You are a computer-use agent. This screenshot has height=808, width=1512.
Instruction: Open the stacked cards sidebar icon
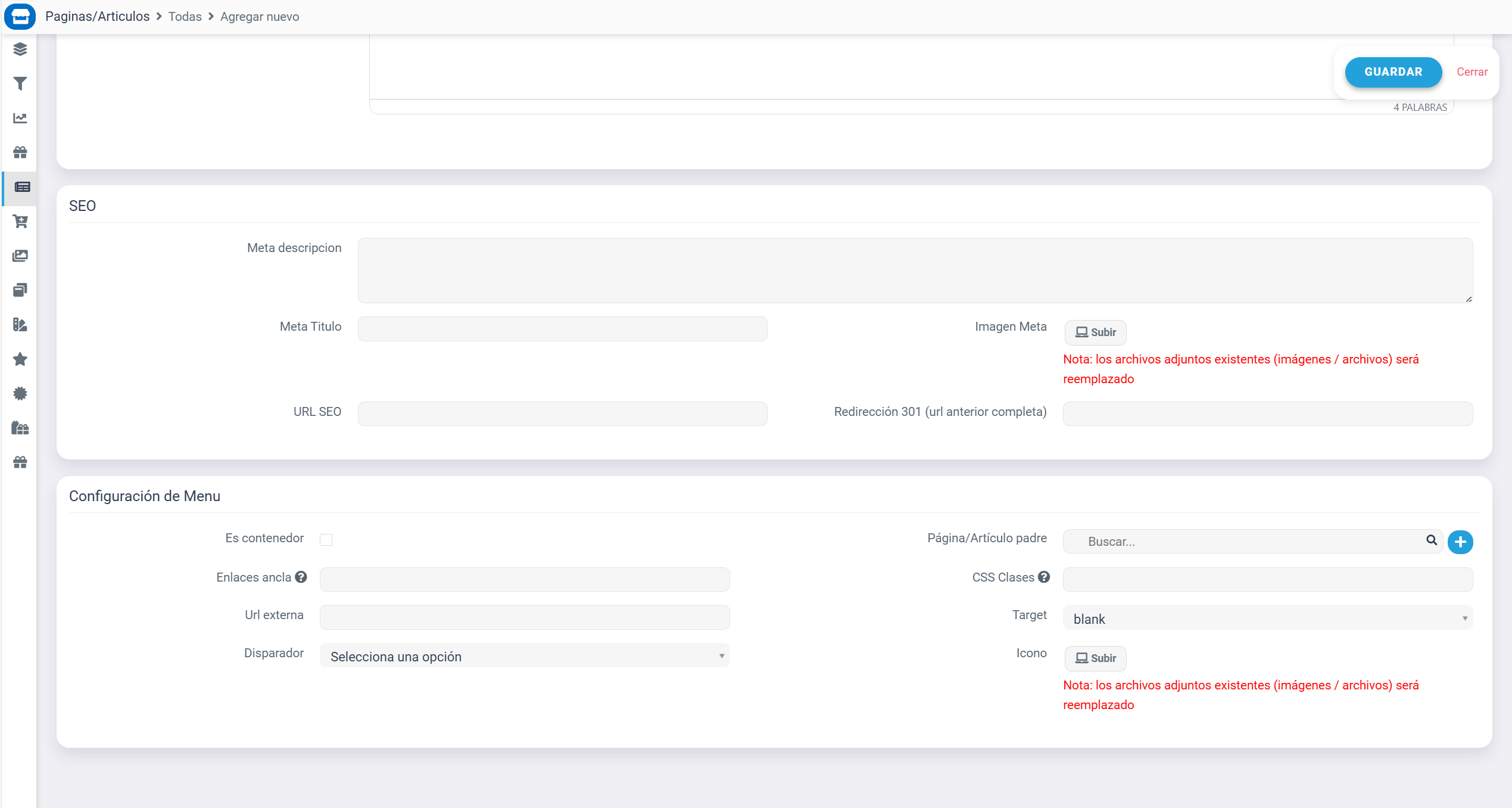coord(20,290)
